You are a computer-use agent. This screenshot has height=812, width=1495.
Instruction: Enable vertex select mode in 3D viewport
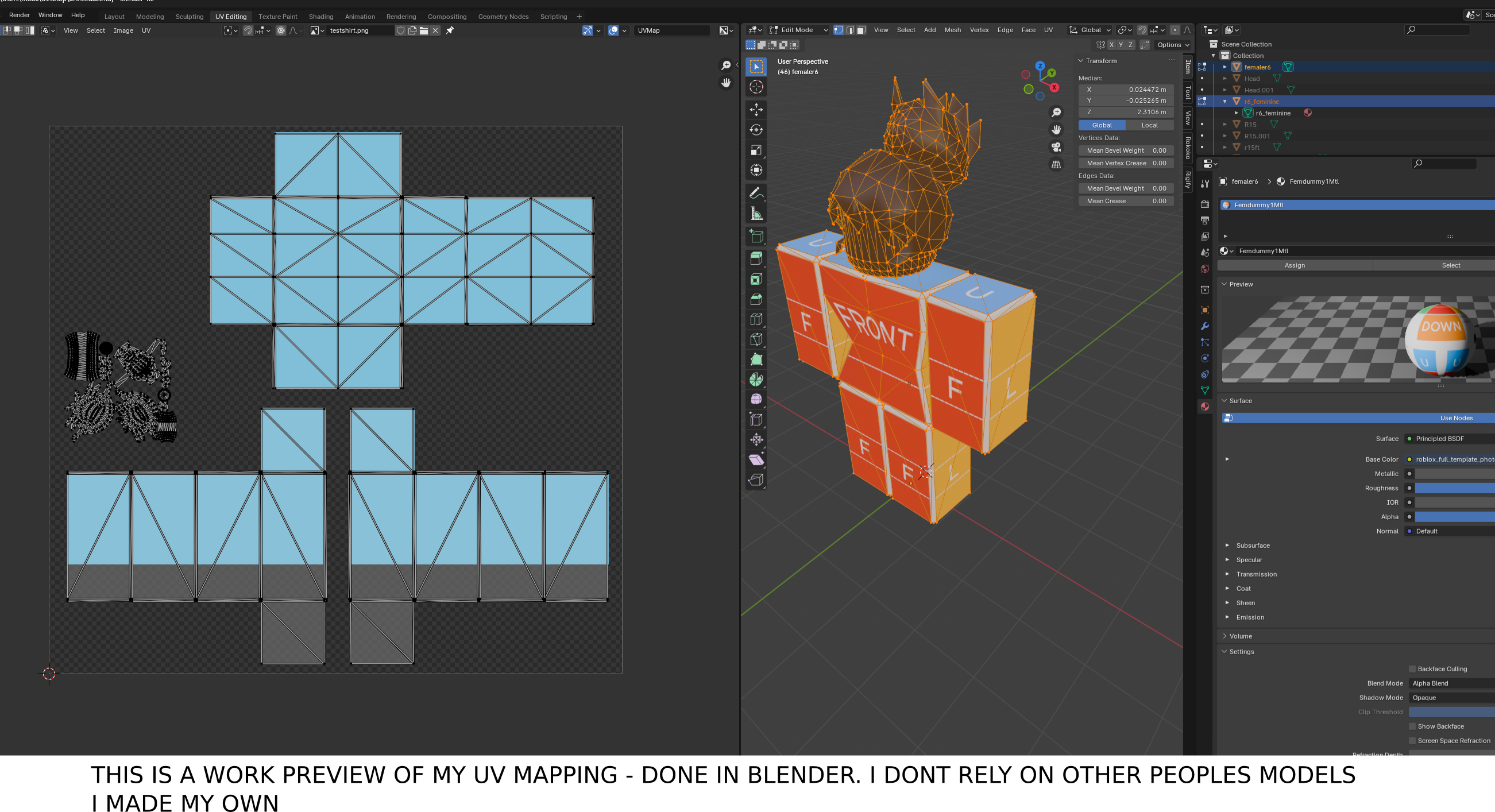838,30
